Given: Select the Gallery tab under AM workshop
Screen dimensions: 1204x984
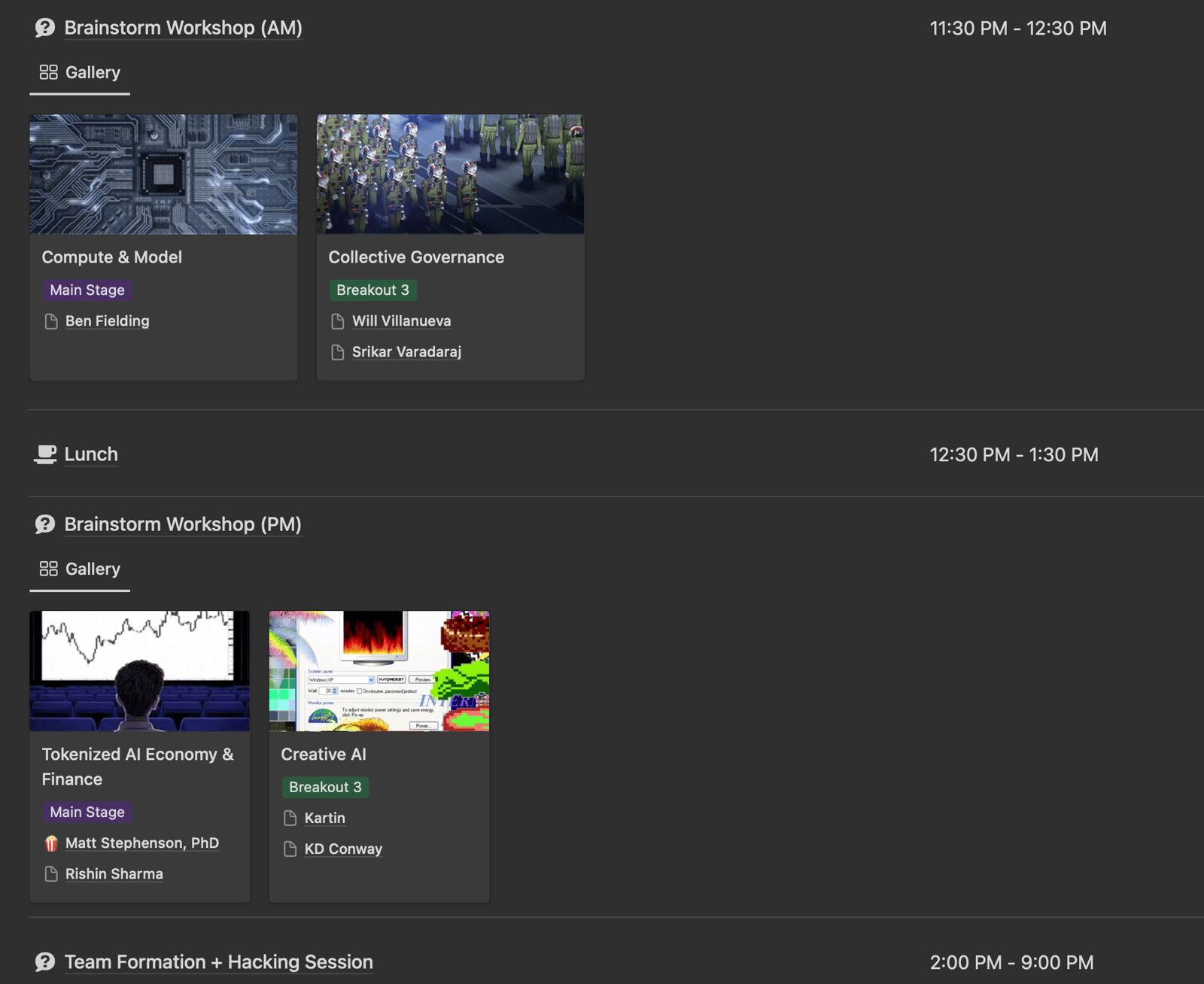Looking at the screenshot, I should pos(80,72).
